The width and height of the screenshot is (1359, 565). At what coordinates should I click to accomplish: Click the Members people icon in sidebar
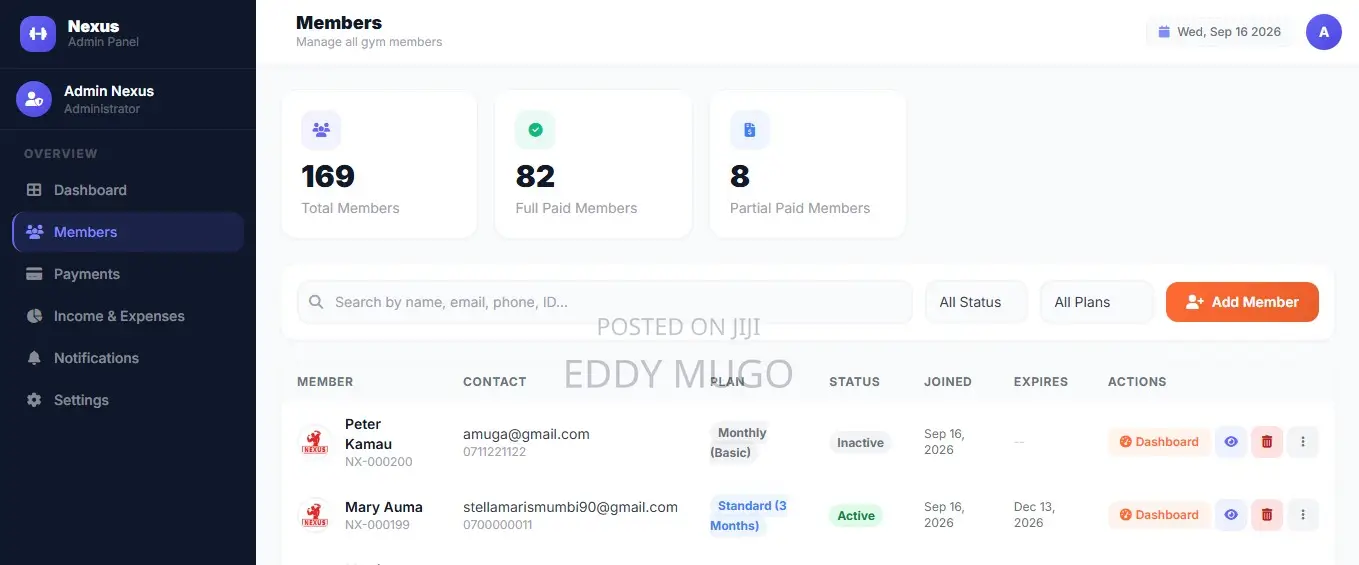point(35,232)
